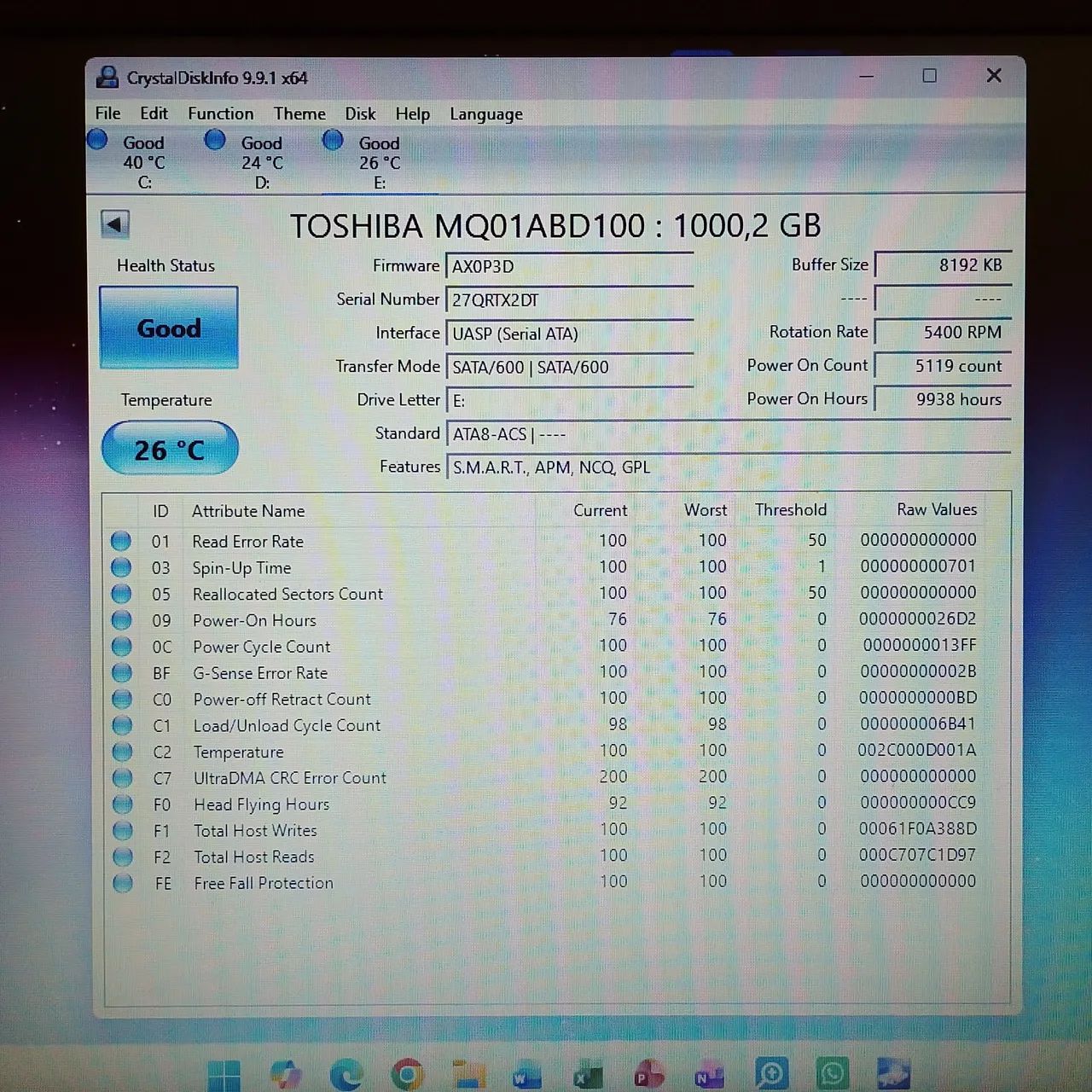Open the Edit menu

pos(154,113)
